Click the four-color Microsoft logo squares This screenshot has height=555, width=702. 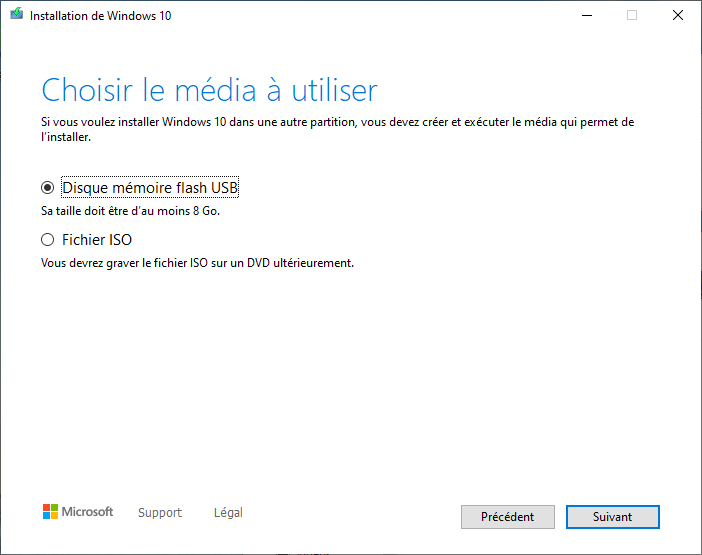pos(50,512)
